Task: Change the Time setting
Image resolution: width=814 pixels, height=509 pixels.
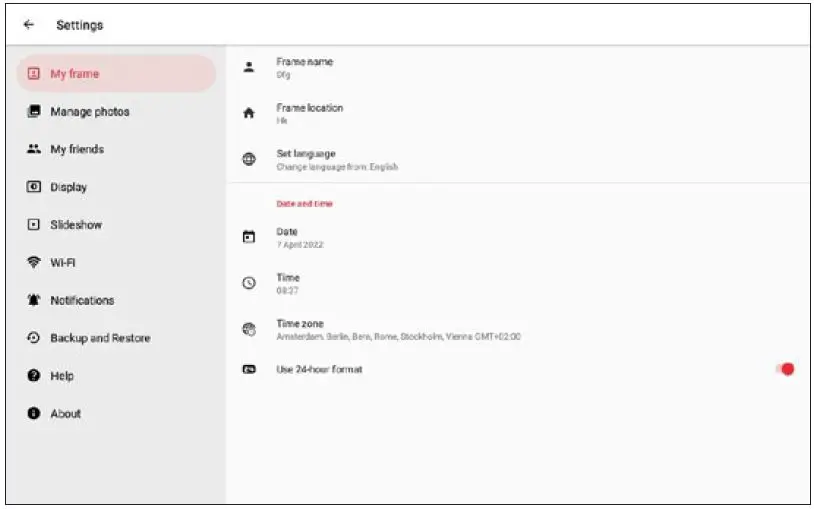Action: pyautogui.click(x=288, y=283)
